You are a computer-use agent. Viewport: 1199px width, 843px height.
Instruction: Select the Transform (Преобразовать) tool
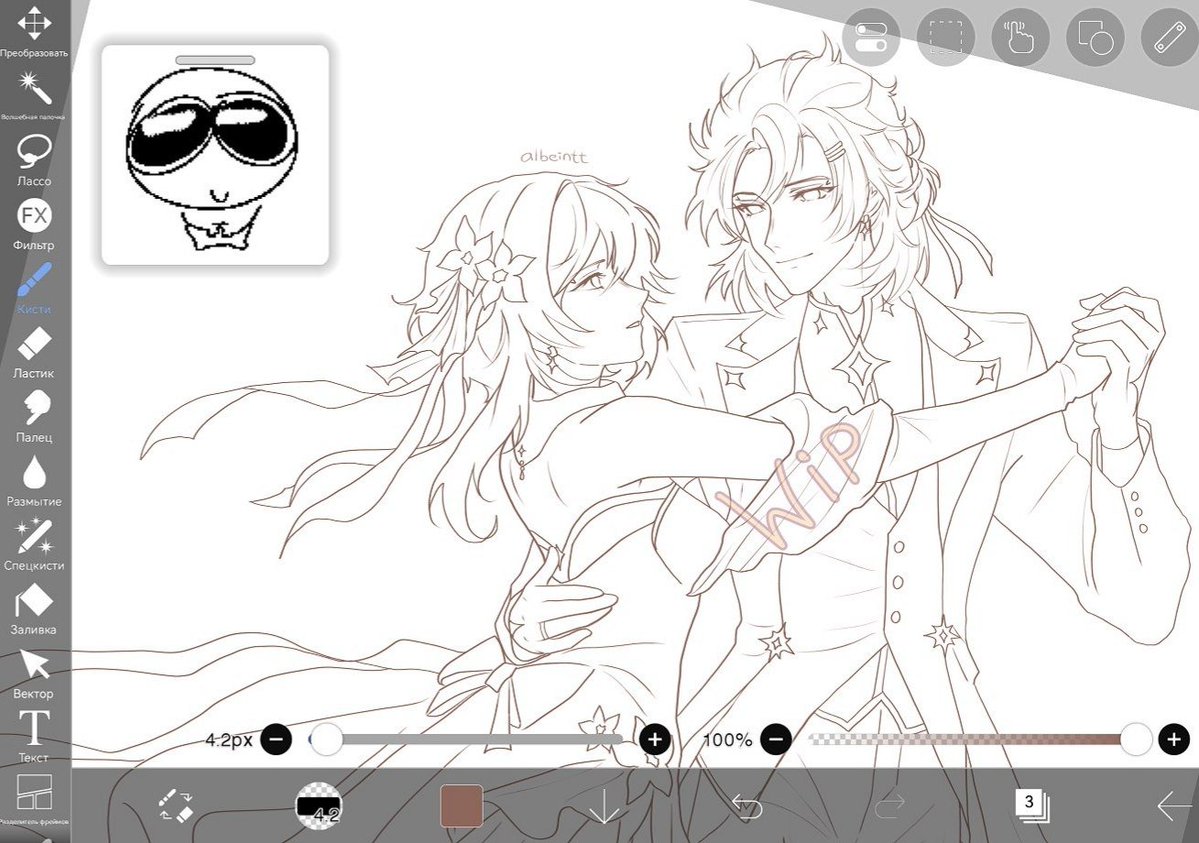tap(34, 31)
